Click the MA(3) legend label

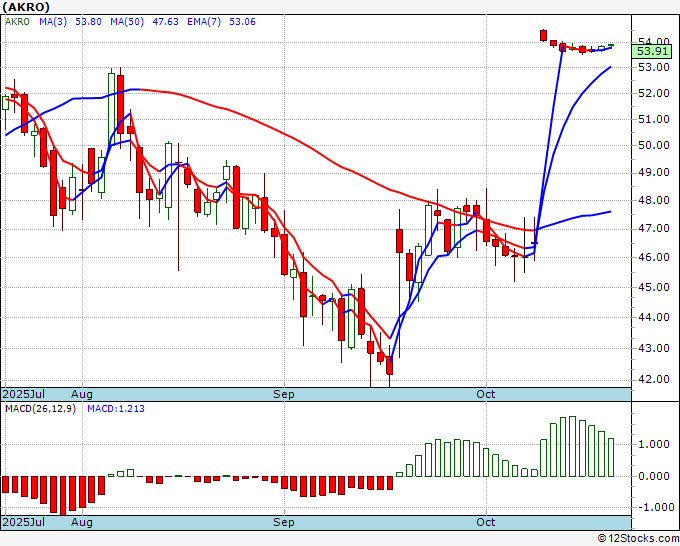click(53, 22)
